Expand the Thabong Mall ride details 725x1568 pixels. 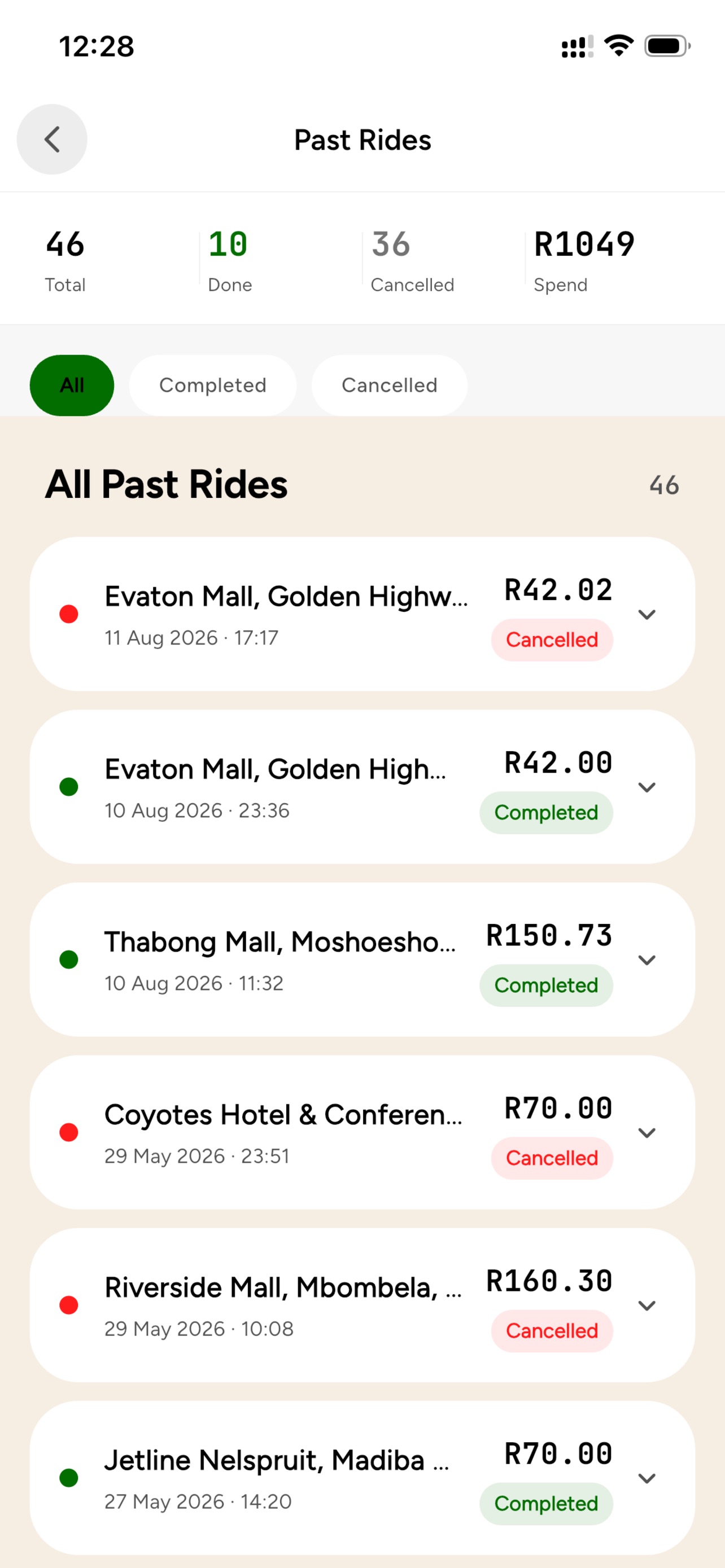647,960
